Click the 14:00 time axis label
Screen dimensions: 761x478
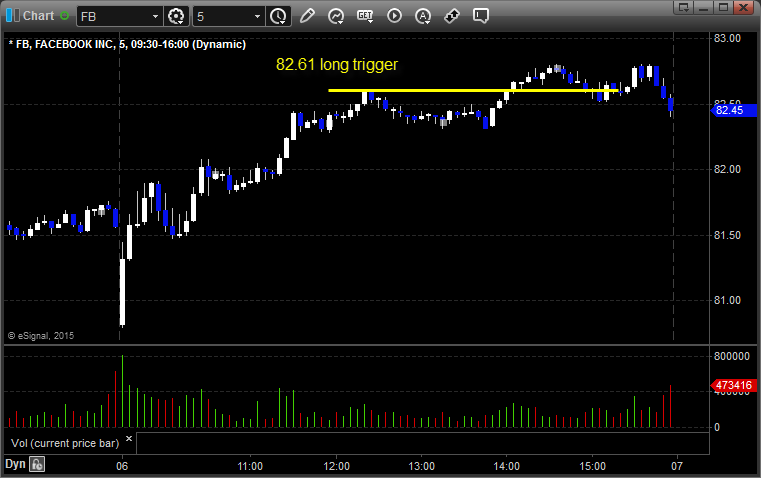coord(507,466)
